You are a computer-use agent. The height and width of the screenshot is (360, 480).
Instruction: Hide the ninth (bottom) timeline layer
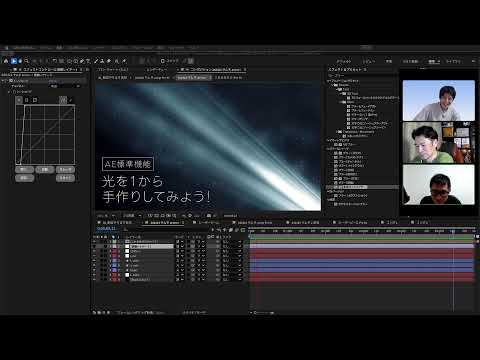(x=94, y=279)
